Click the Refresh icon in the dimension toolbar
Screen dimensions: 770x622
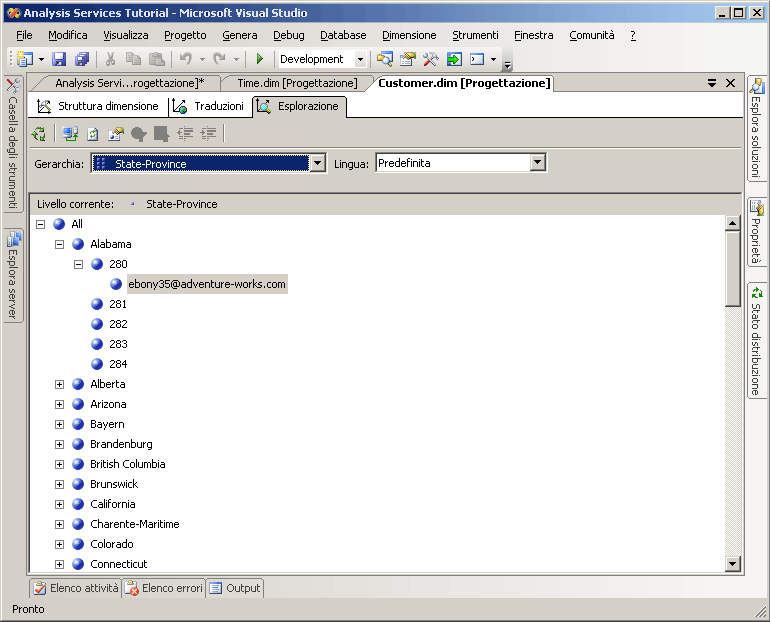[x=92, y=134]
